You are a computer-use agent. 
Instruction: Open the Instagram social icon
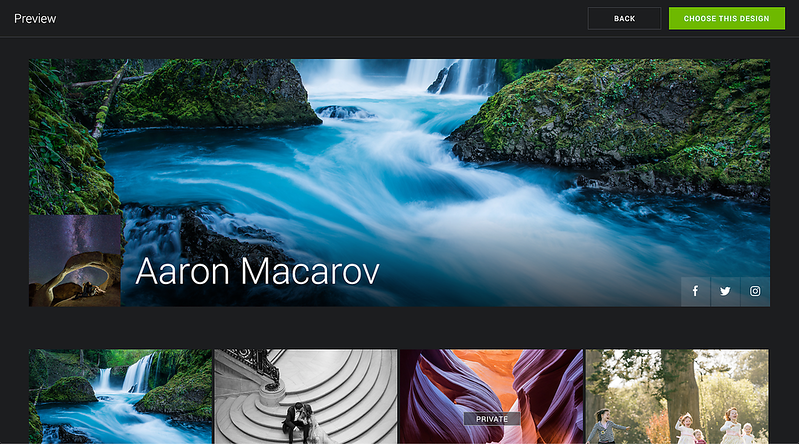[755, 291]
